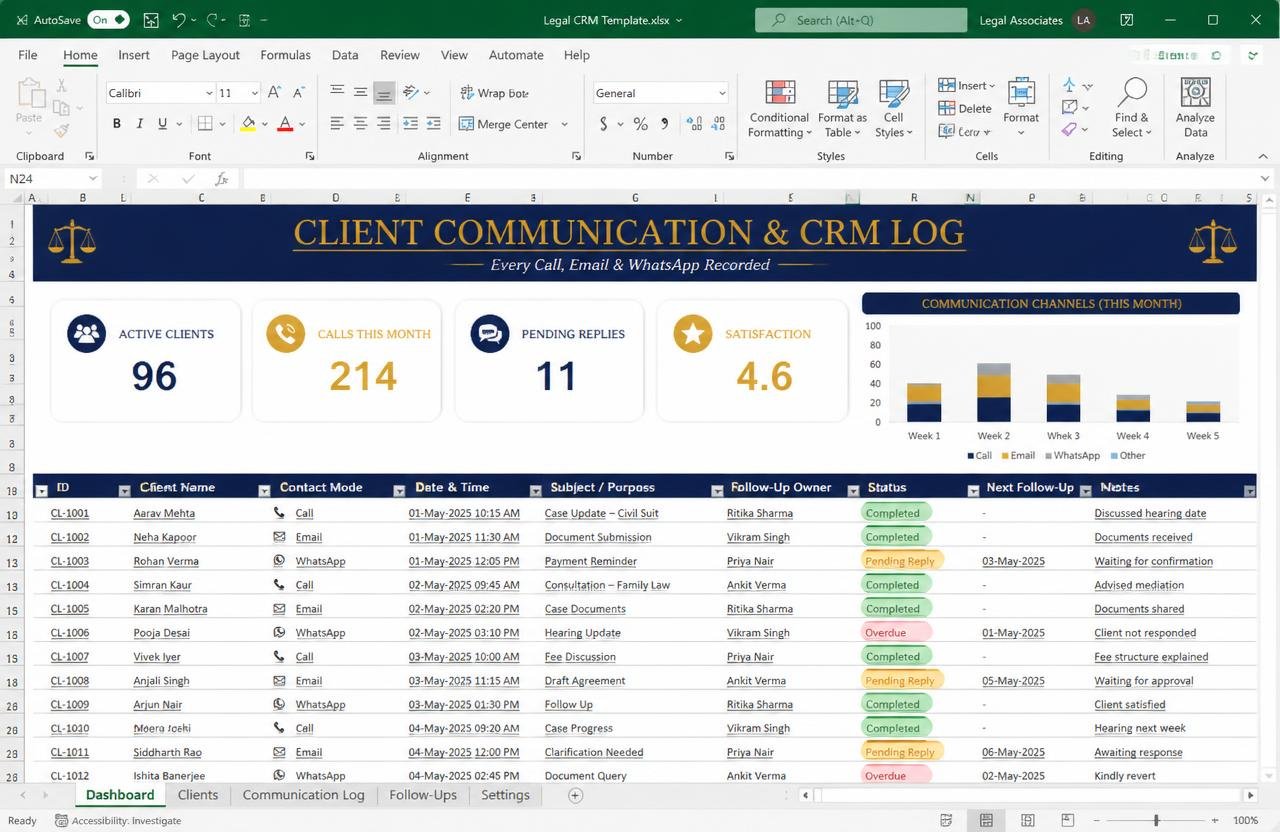Click Accessibility: Investigate in status bar

(118, 821)
